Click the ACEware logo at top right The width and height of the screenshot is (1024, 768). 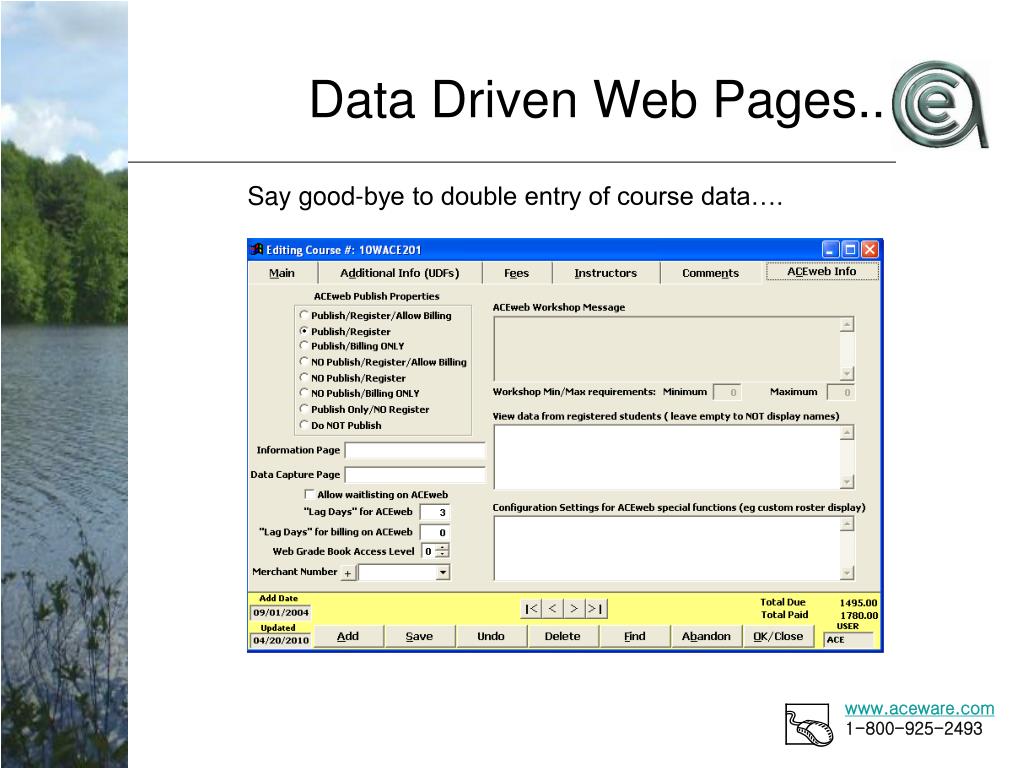click(x=940, y=104)
